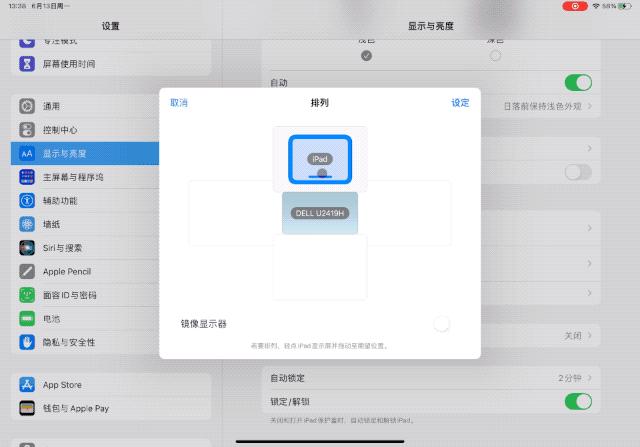This screenshot has height=447, width=640.
Task: Choose the dark appearance radio button
Action: [495, 56]
